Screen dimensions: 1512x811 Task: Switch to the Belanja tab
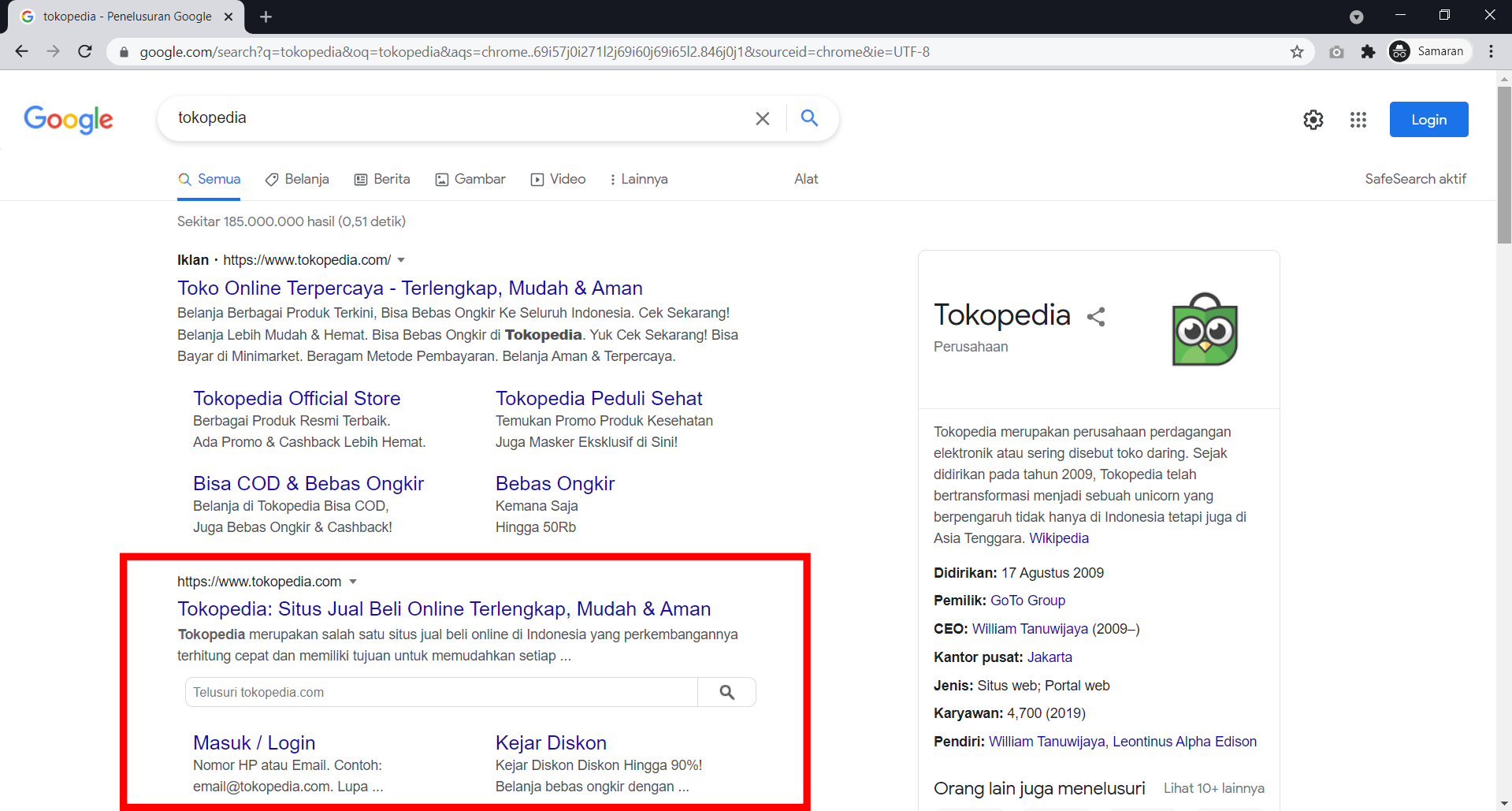coord(297,179)
